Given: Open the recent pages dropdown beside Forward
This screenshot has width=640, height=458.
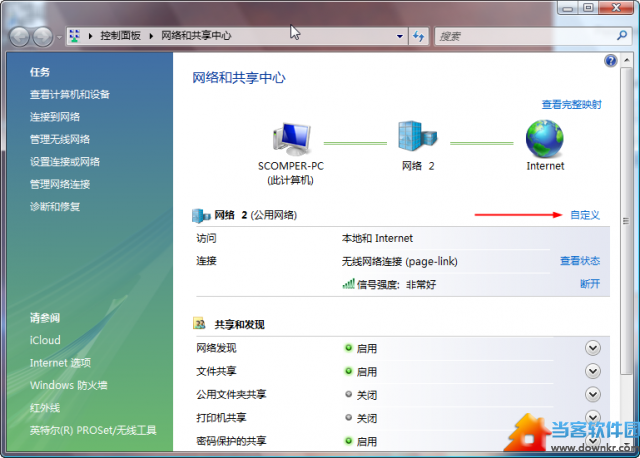Looking at the screenshot, I should point(59,37).
